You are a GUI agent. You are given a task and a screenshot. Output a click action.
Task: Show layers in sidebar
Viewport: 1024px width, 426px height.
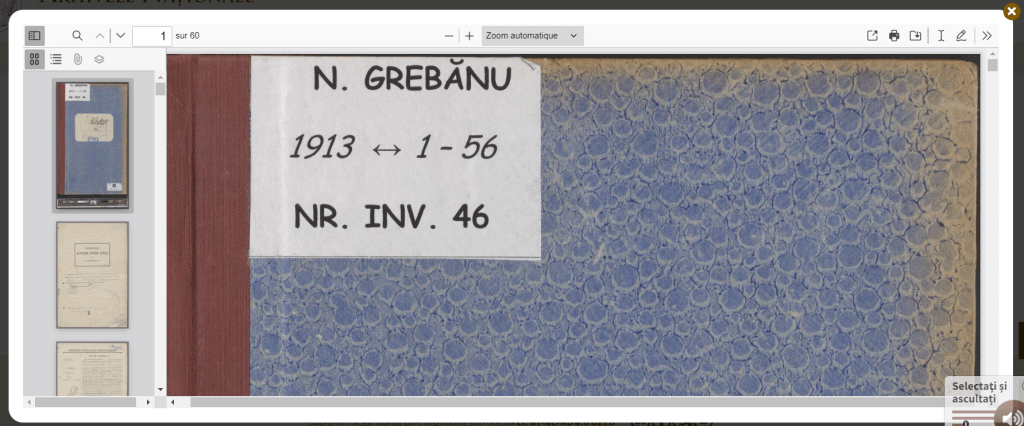99,59
